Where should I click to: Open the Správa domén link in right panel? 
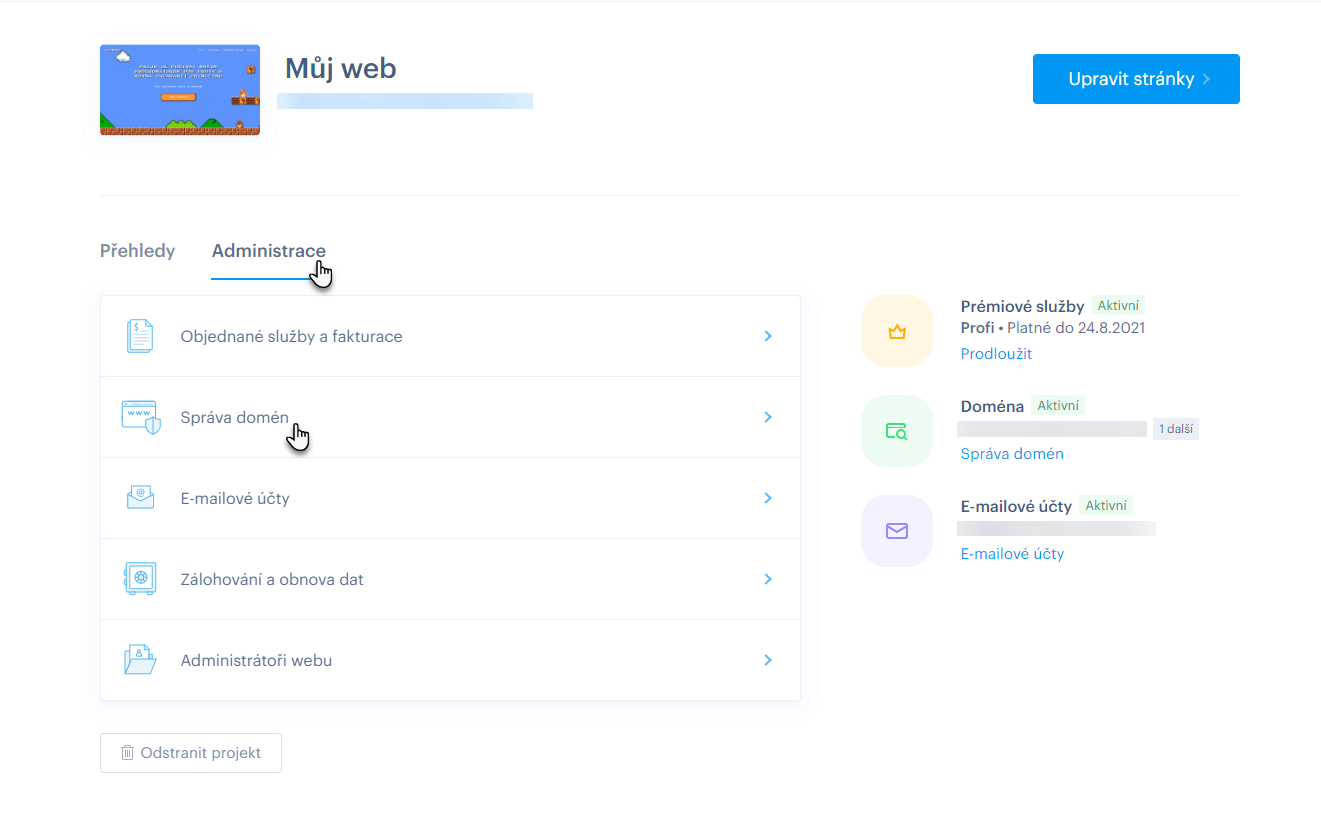coord(1012,454)
